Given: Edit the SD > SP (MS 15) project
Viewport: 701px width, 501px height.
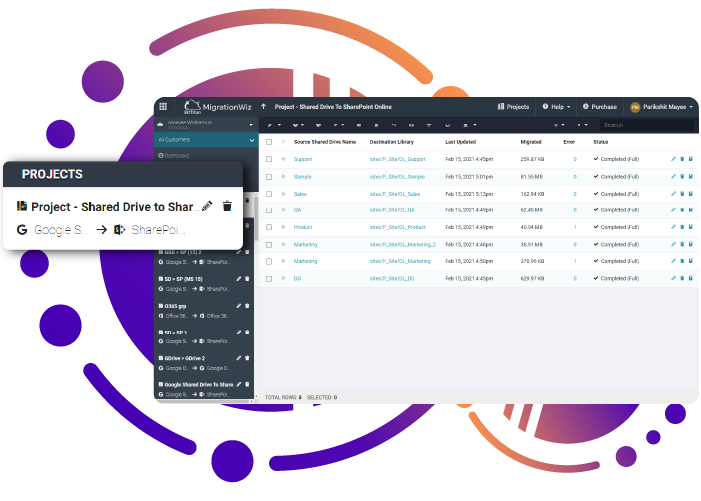Looking at the screenshot, I should pyautogui.click(x=239, y=278).
